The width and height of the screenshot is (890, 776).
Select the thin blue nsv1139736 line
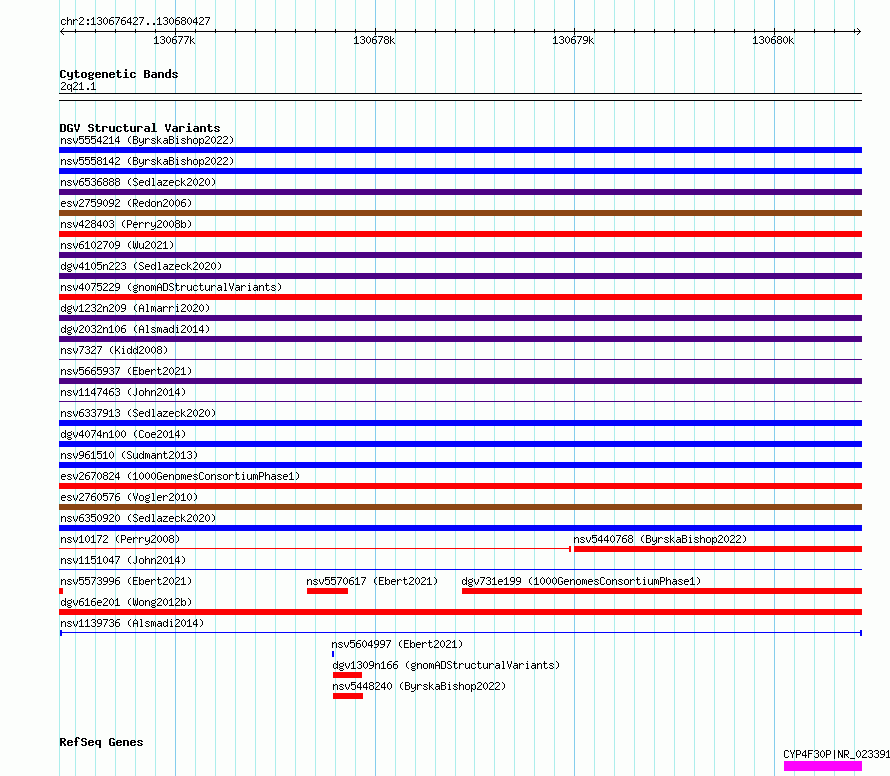(461, 632)
